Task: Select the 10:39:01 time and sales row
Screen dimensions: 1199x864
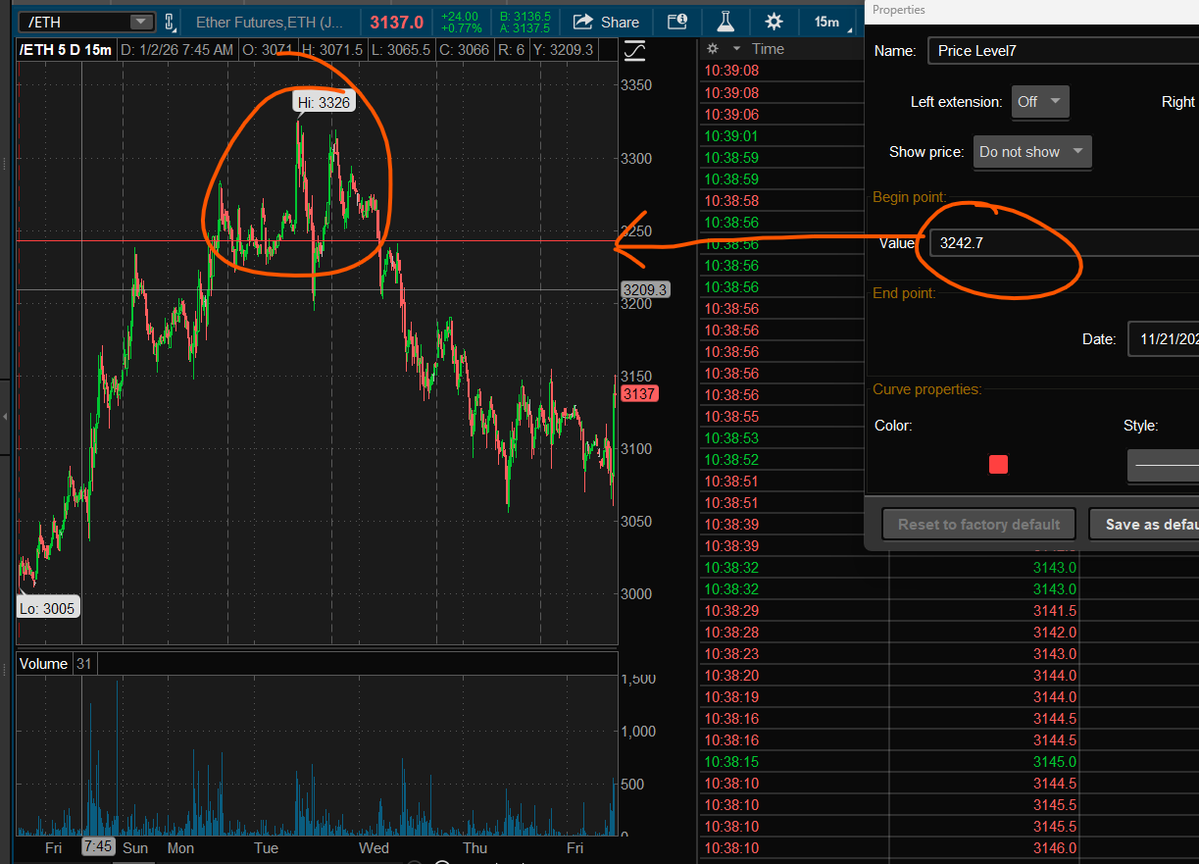Action: tap(781, 136)
